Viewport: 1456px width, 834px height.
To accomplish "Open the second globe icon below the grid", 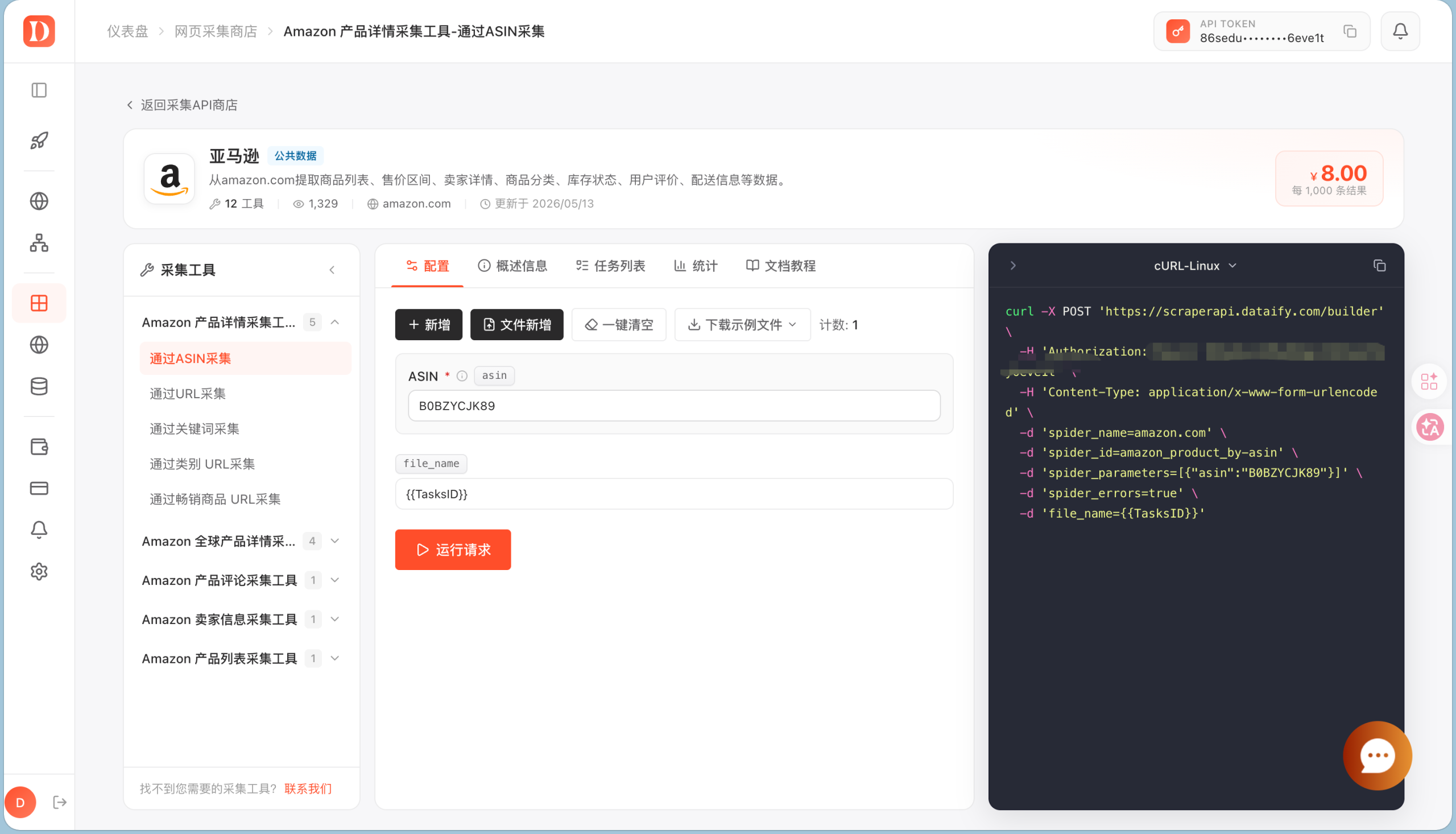I will (39, 345).
